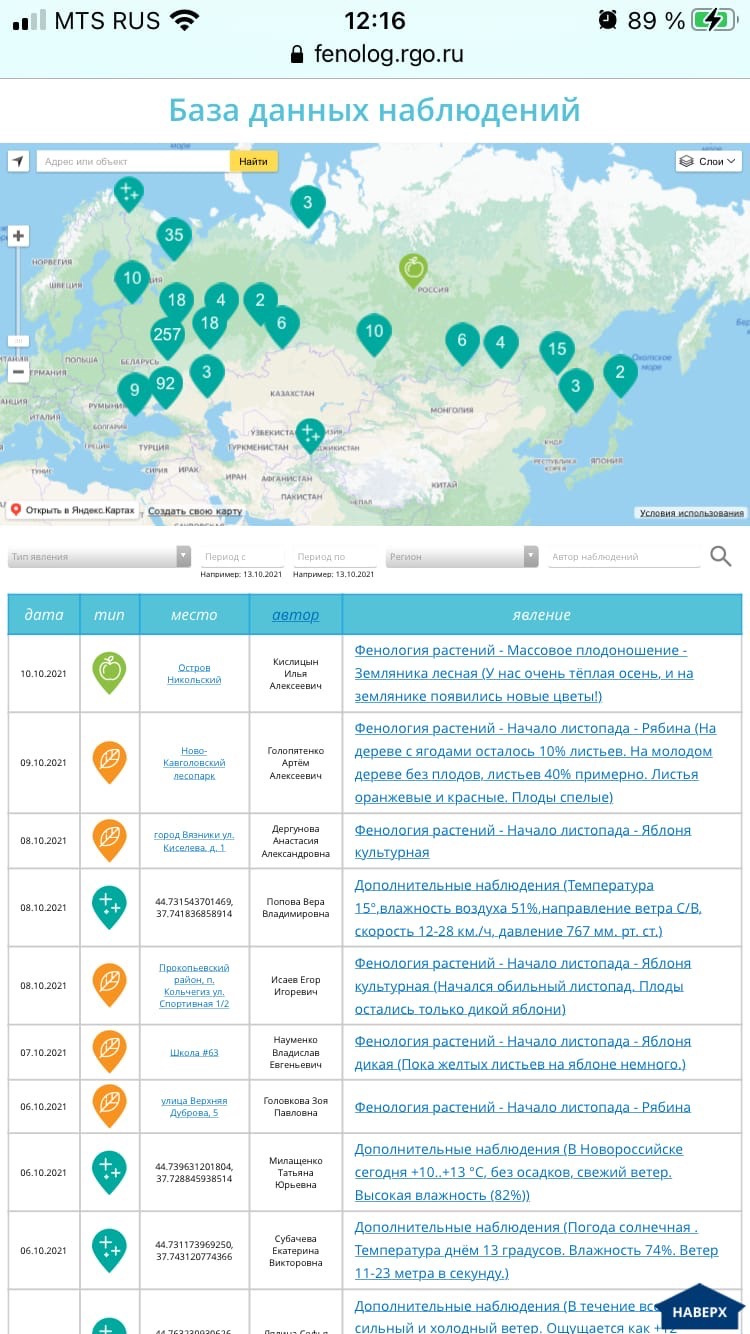Sort table by автор column header

click(295, 615)
